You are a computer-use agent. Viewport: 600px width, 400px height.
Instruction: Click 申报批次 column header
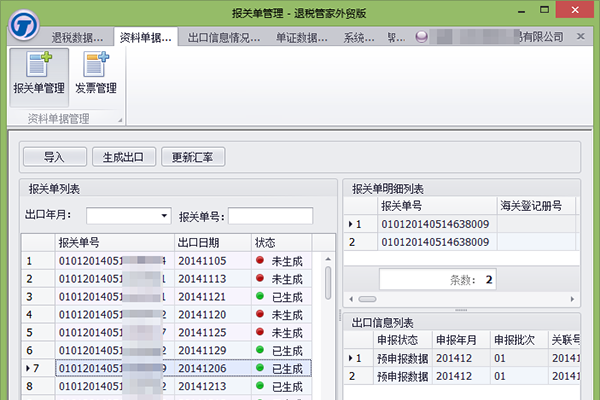point(519,340)
